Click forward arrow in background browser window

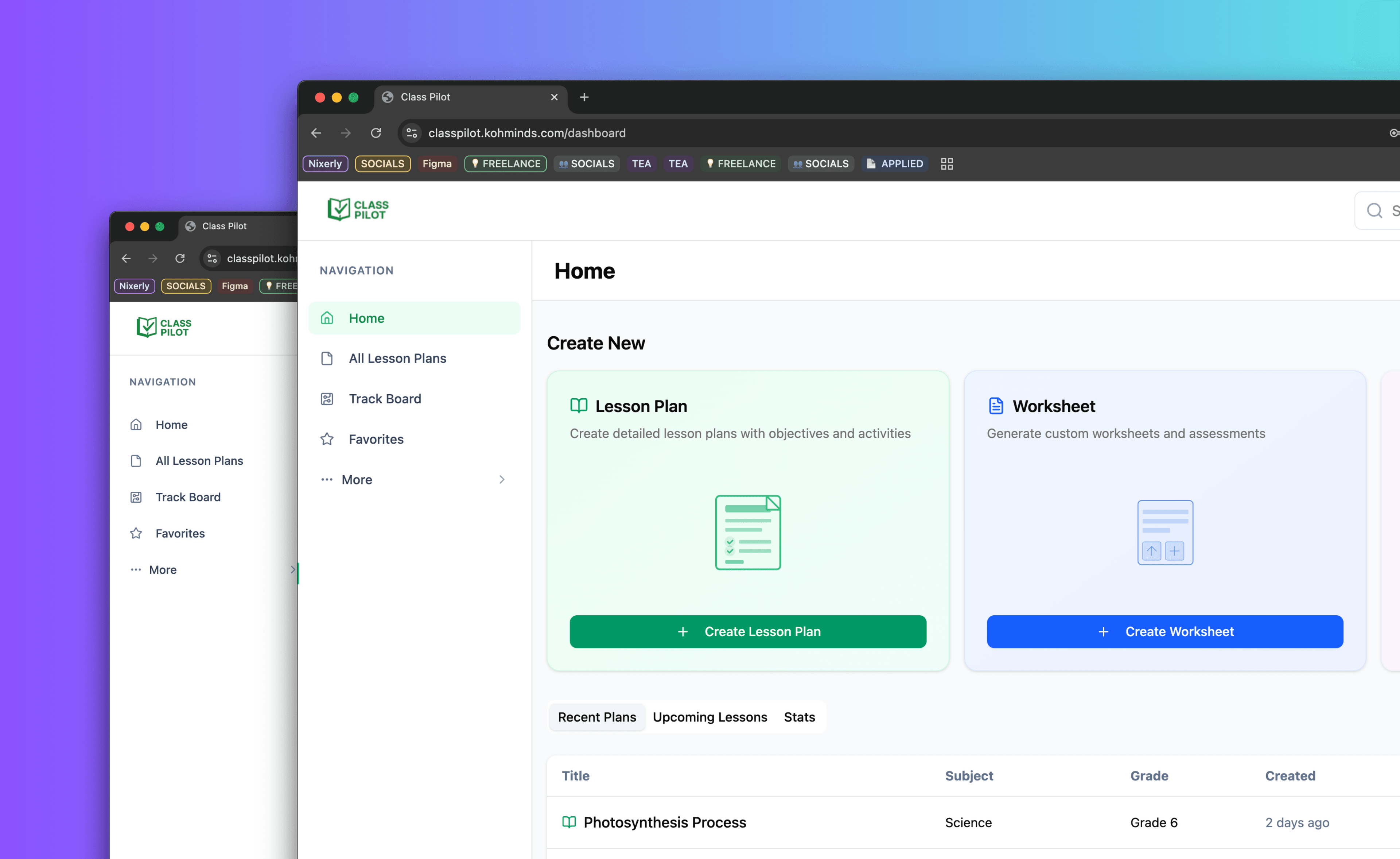153,259
